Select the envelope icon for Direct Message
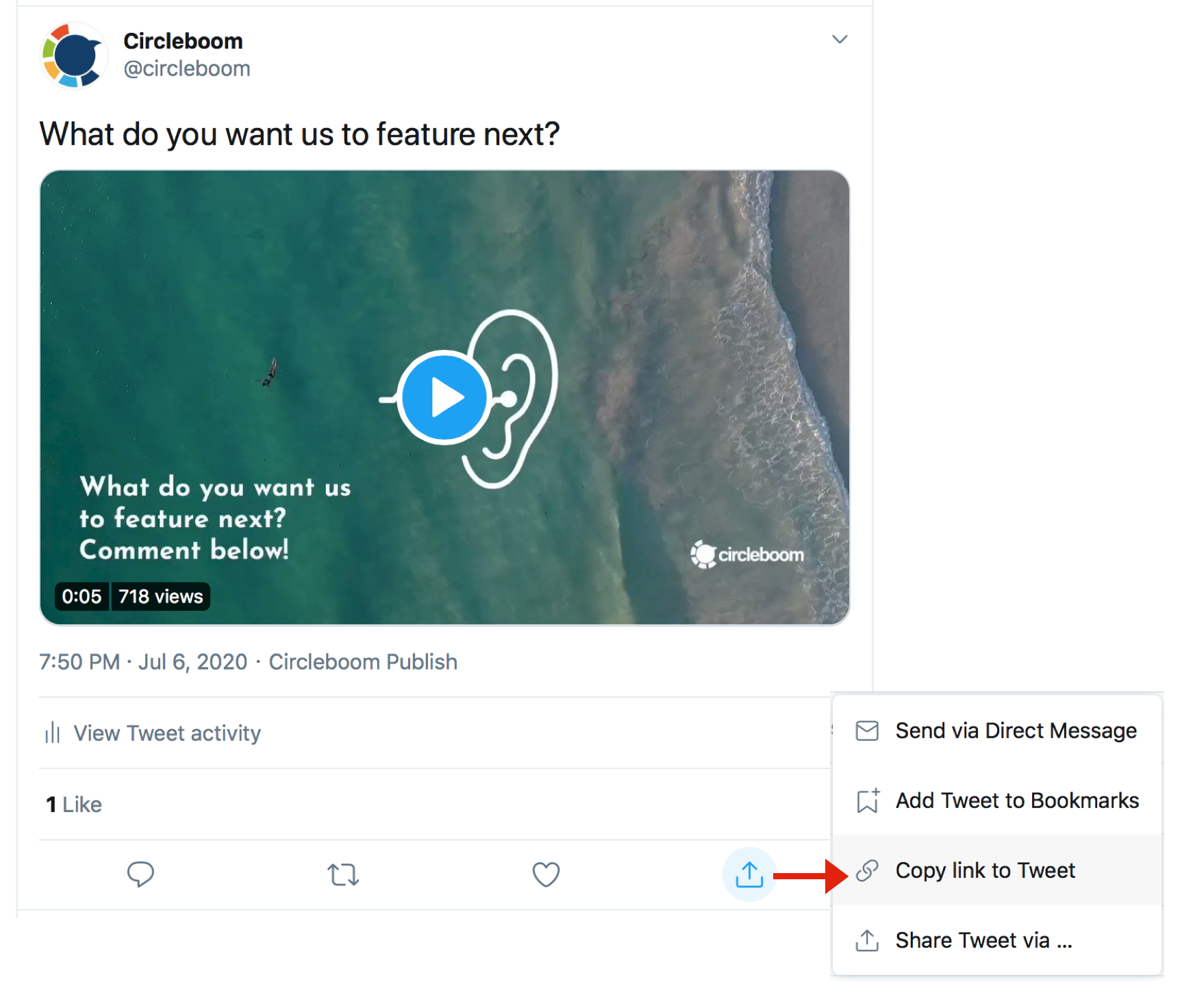 pyautogui.click(x=866, y=731)
